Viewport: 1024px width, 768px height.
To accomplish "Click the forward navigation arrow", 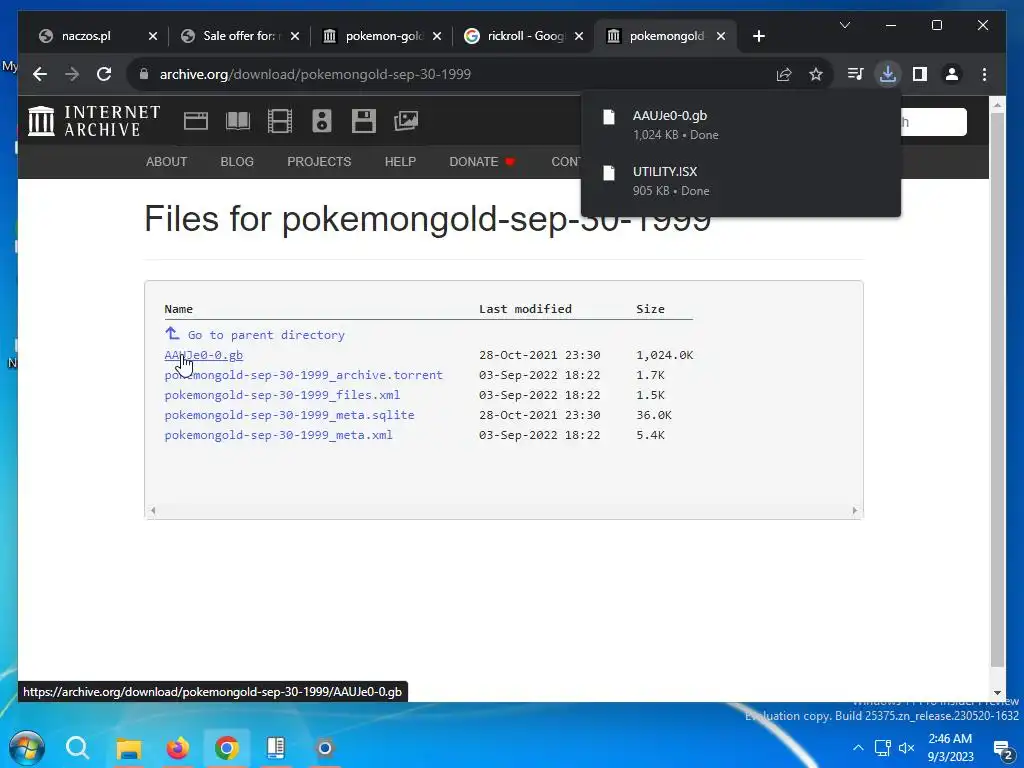I will click(x=72, y=74).
